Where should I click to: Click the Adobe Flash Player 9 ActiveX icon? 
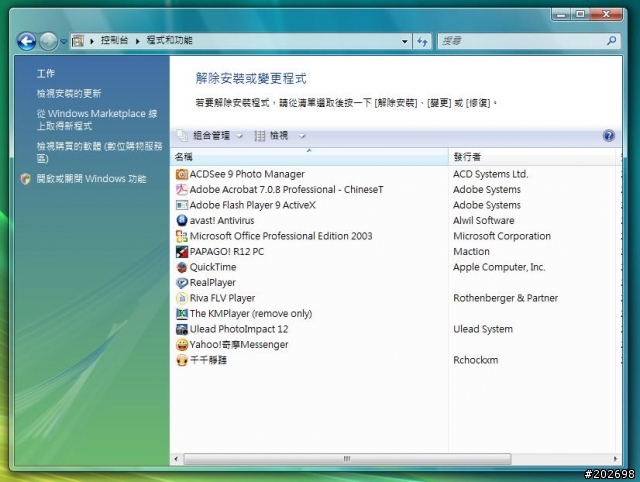(182, 205)
